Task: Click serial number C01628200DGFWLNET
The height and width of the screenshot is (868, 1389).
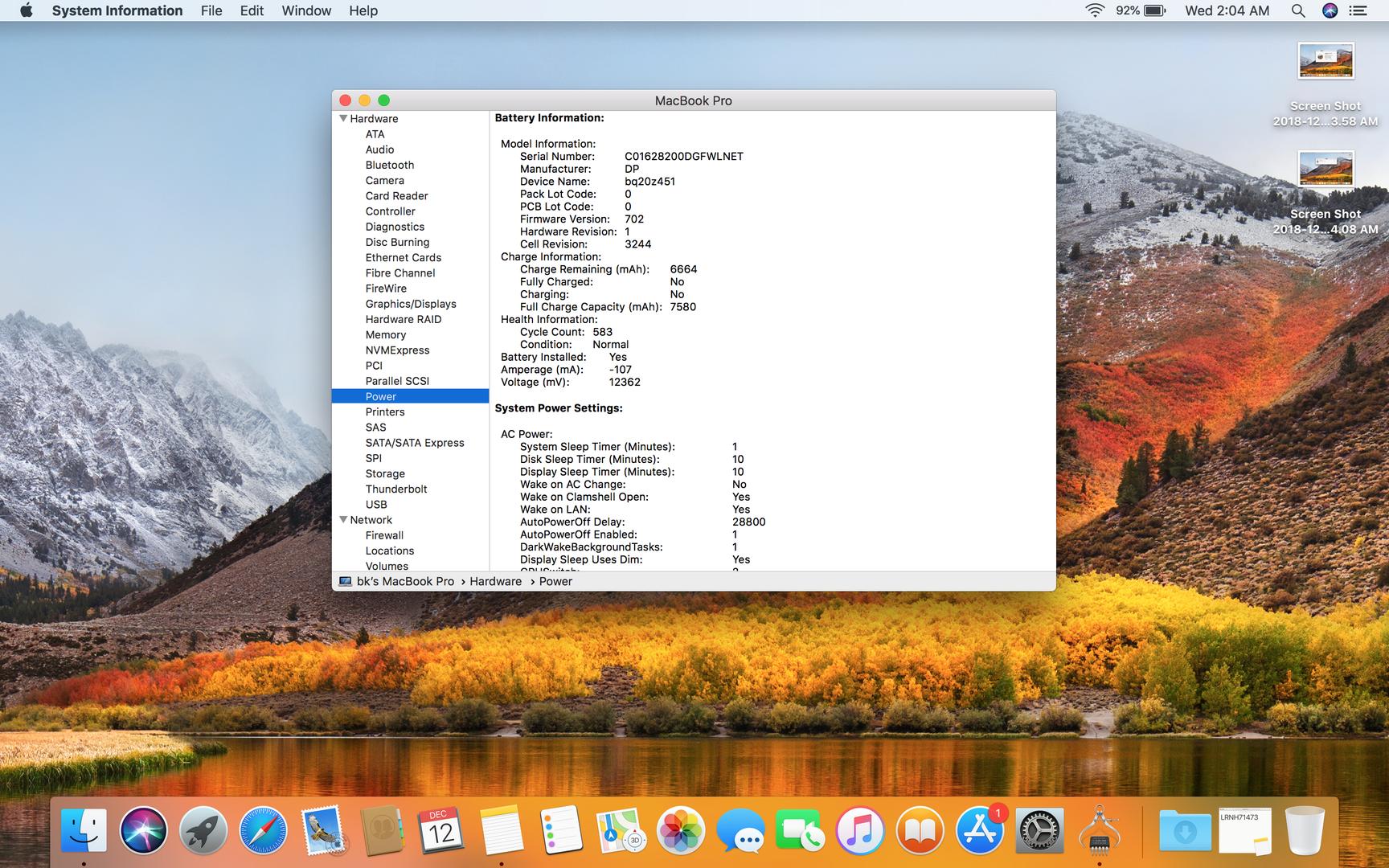Action: point(683,156)
